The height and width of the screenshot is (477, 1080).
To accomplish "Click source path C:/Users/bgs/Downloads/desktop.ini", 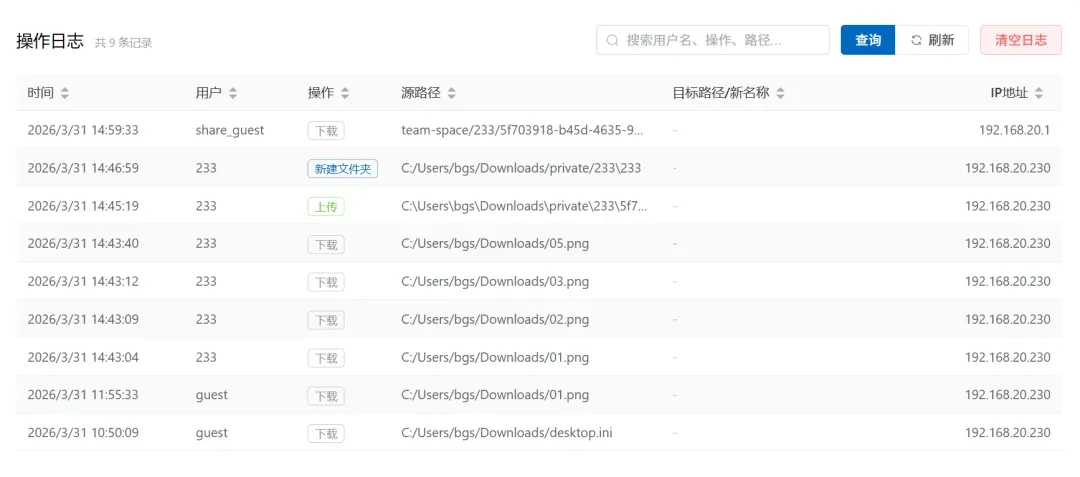I will click(x=507, y=433).
